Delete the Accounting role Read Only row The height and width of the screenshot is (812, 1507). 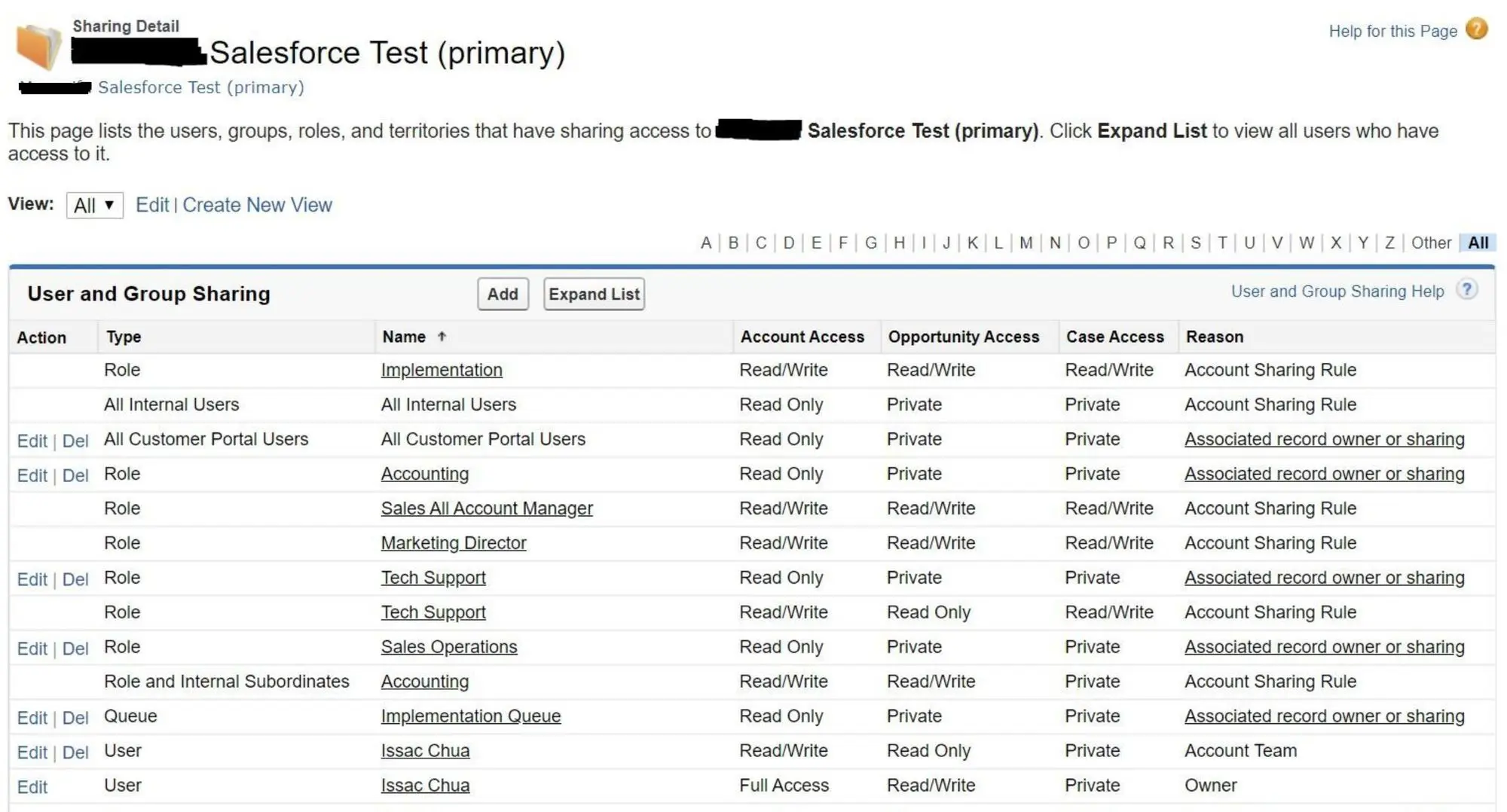pos(75,475)
